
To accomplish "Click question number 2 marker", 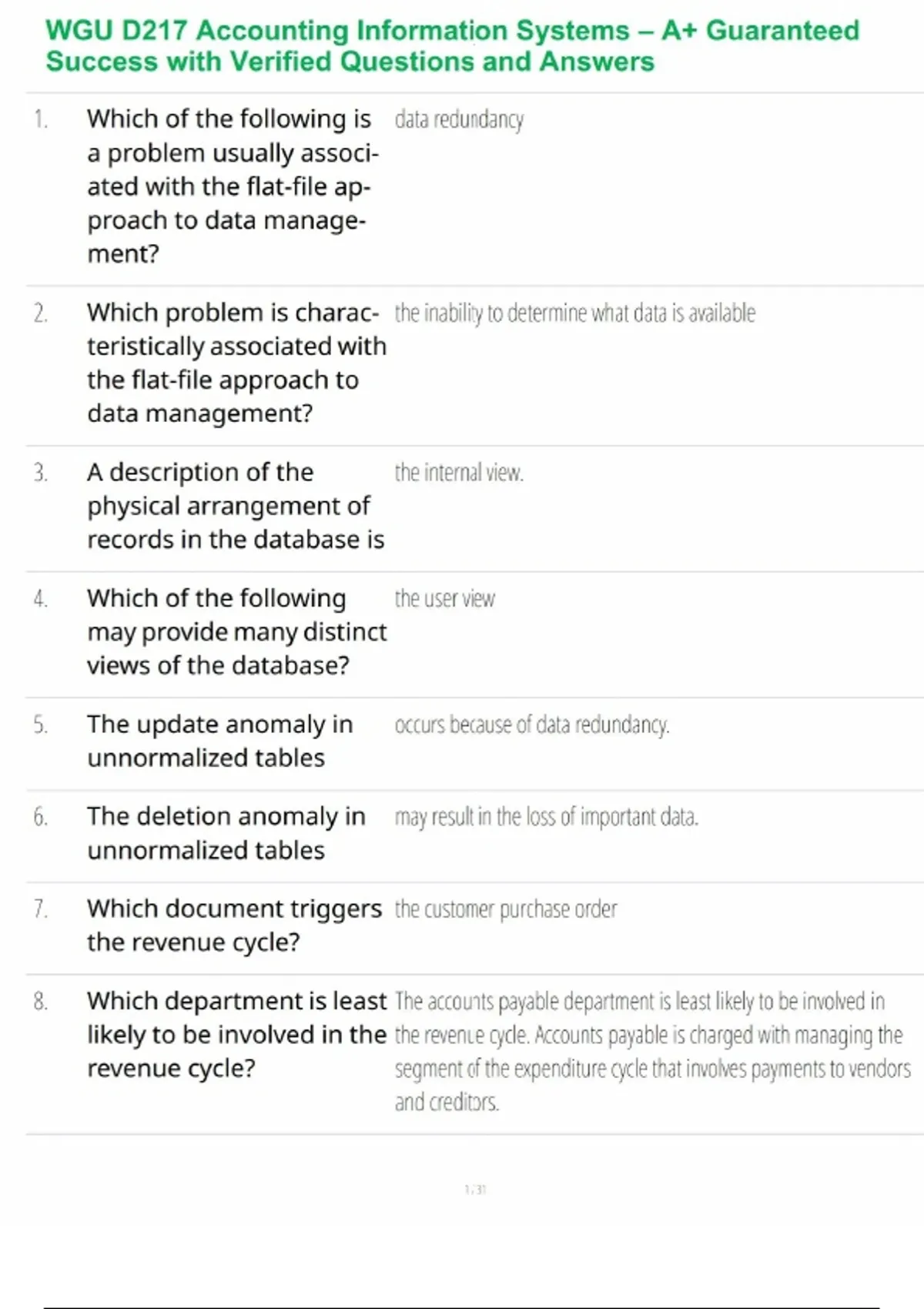I will pos(41,313).
